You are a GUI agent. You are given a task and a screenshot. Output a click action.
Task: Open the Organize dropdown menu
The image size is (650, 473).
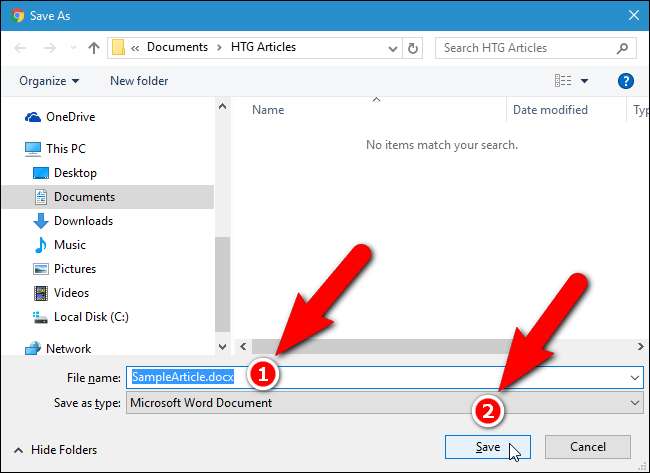point(48,81)
